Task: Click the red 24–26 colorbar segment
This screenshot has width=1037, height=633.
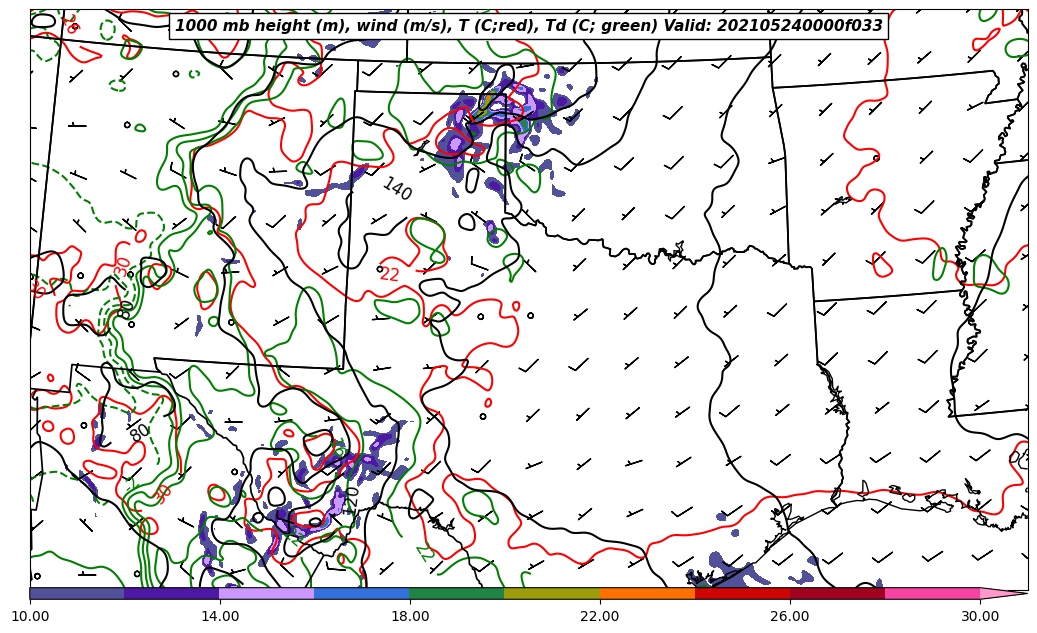Action: pos(743,593)
